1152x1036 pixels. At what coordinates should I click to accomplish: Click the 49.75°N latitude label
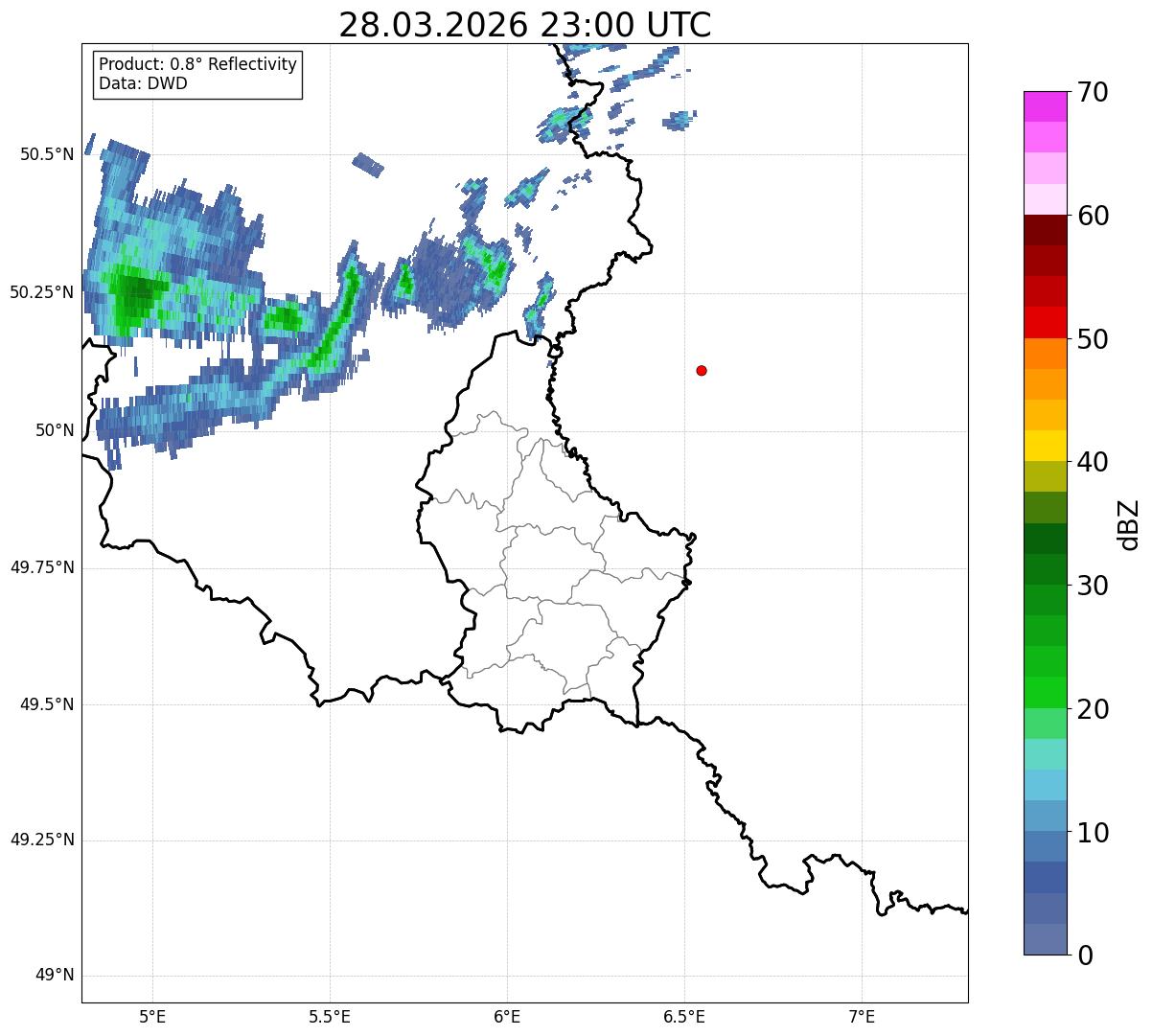42,567
